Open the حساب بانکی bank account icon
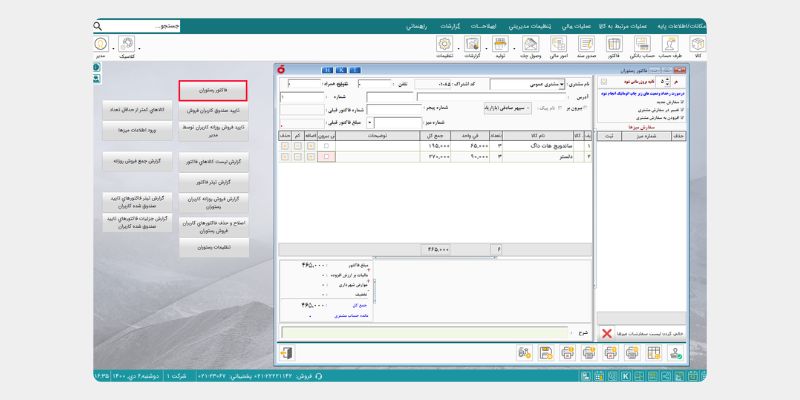 (x=642, y=44)
